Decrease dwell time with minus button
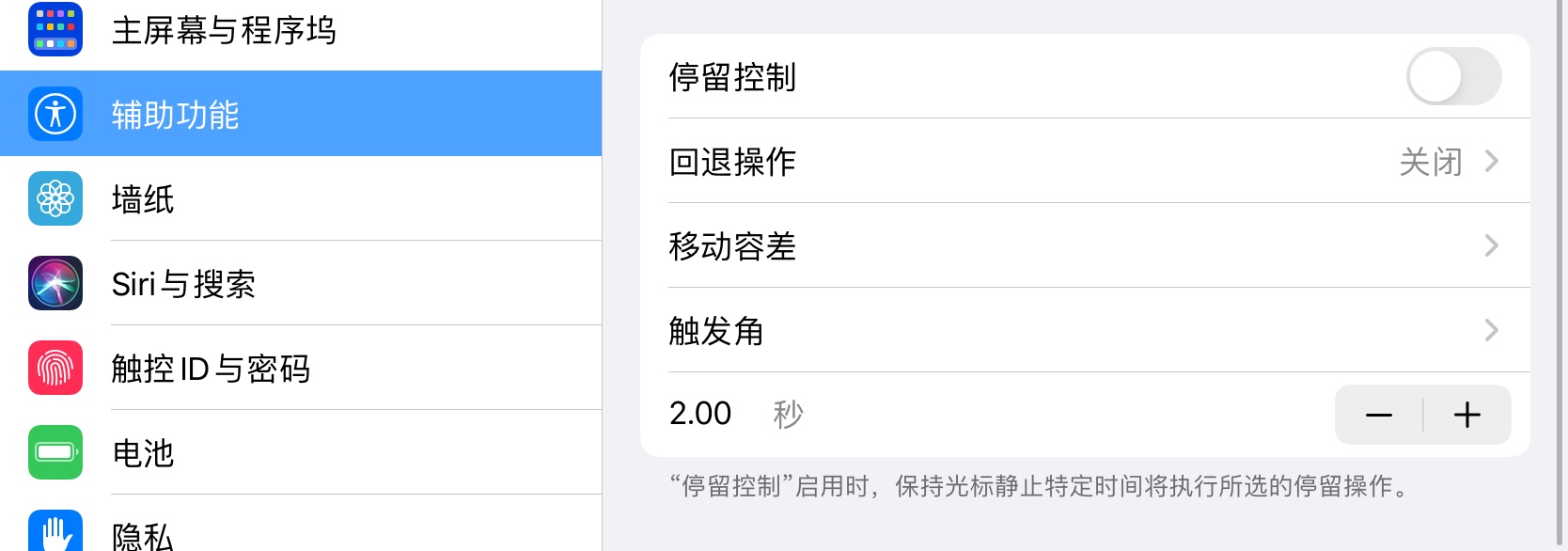The width and height of the screenshot is (1568, 551). [1379, 415]
